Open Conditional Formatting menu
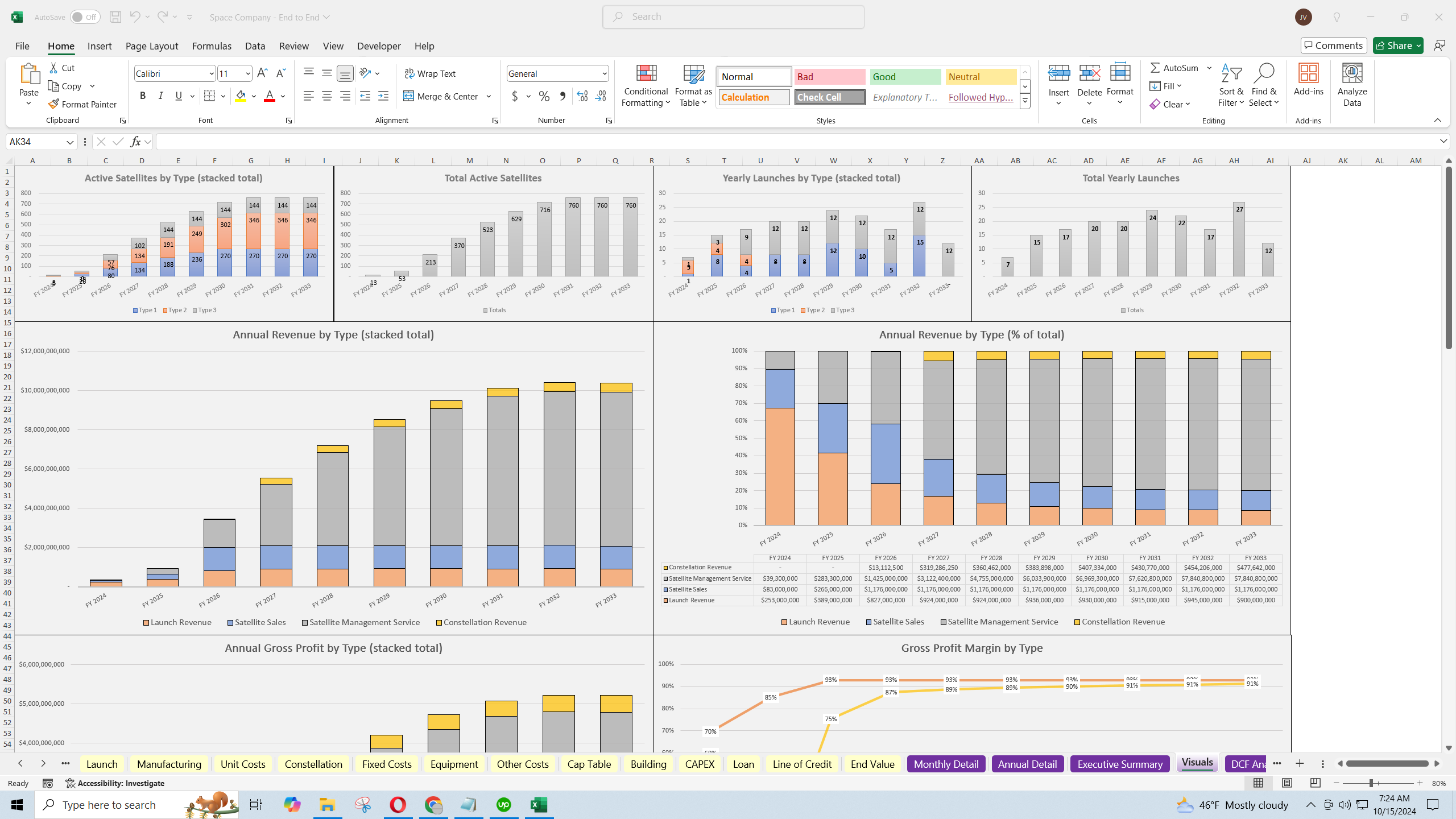 tap(646, 85)
